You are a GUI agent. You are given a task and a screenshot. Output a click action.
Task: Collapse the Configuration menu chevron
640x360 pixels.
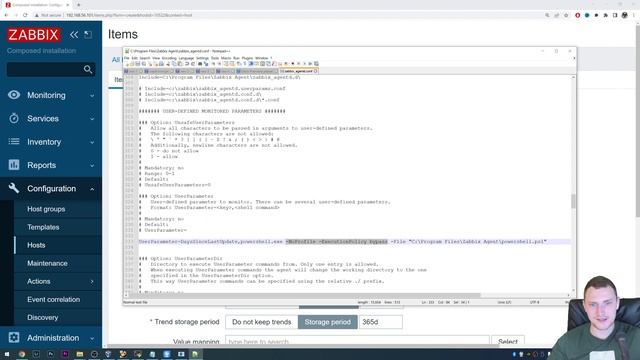click(x=92, y=189)
